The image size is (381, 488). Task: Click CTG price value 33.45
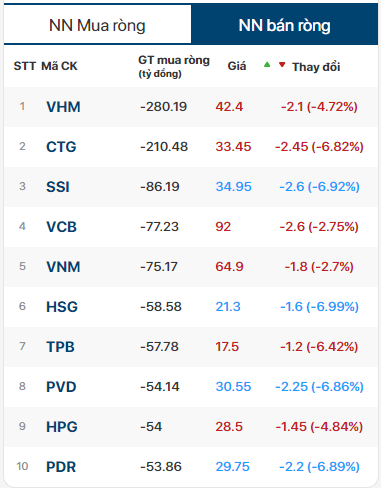pyautogui.click(x=233, y=147)
